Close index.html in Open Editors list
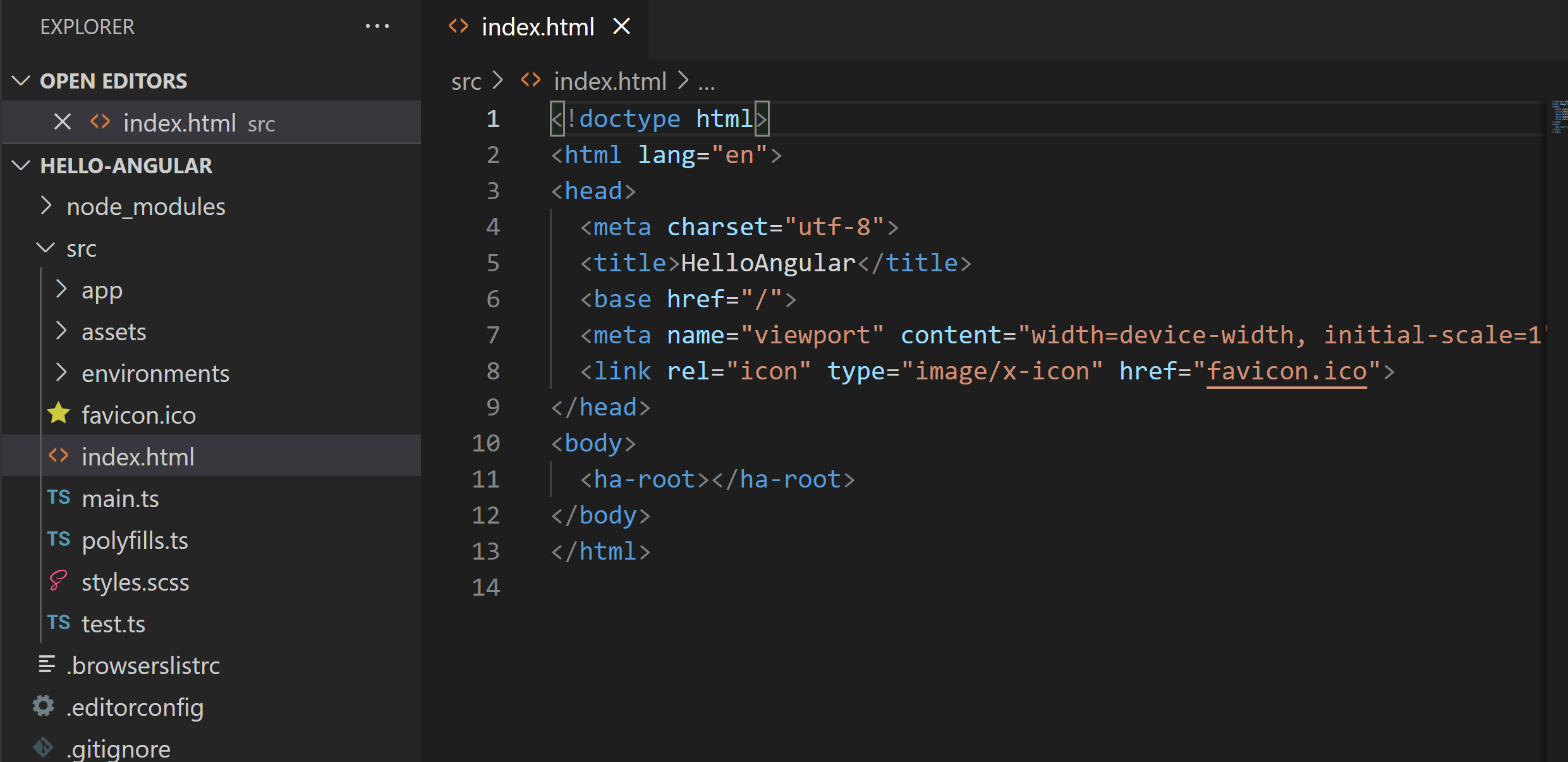Image resolution: width=1568 pixels, height=762 pixels. (62, 121)
